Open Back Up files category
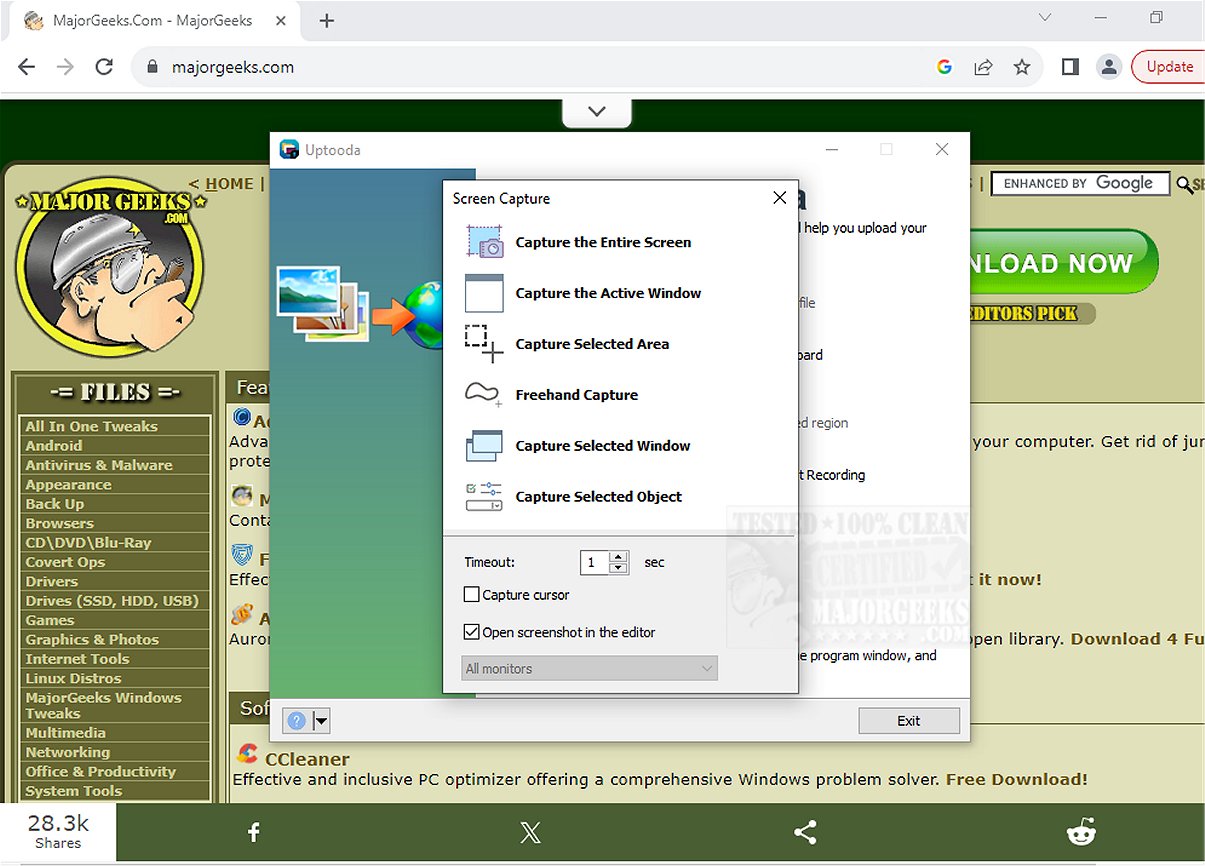This screenshot has height=866, width=1205. 54,504
